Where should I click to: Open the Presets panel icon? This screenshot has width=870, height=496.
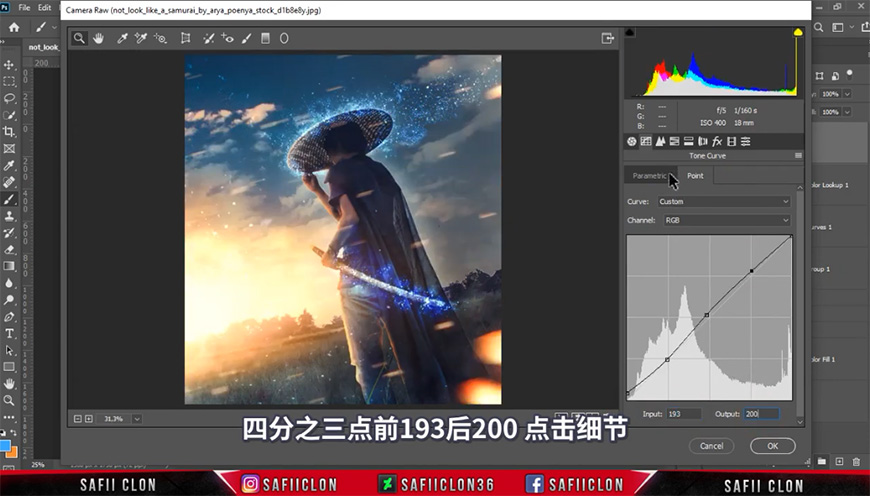click(x=746, y=141)
